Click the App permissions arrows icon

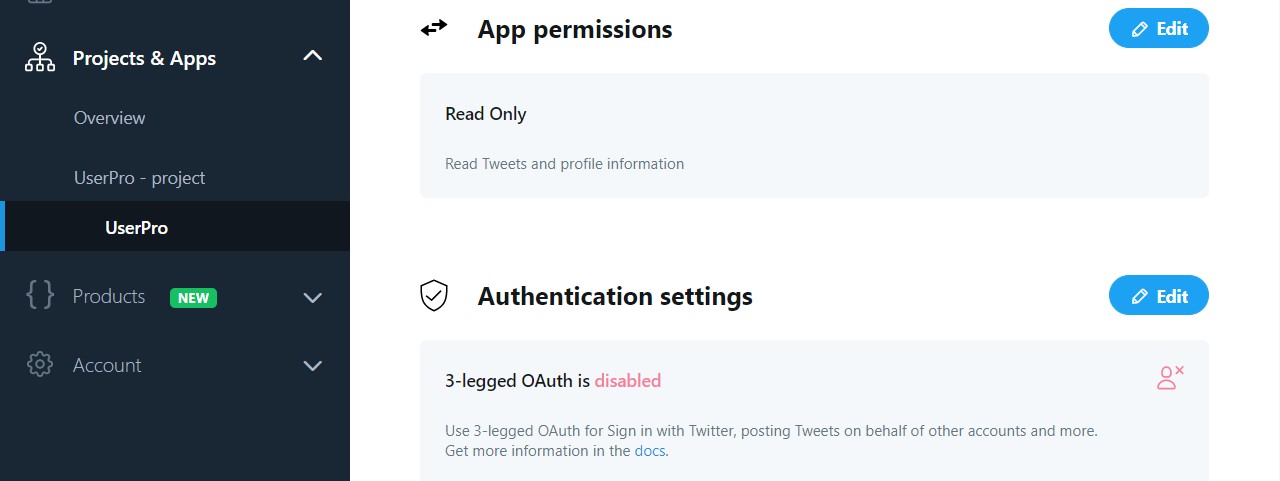[433, 29]
